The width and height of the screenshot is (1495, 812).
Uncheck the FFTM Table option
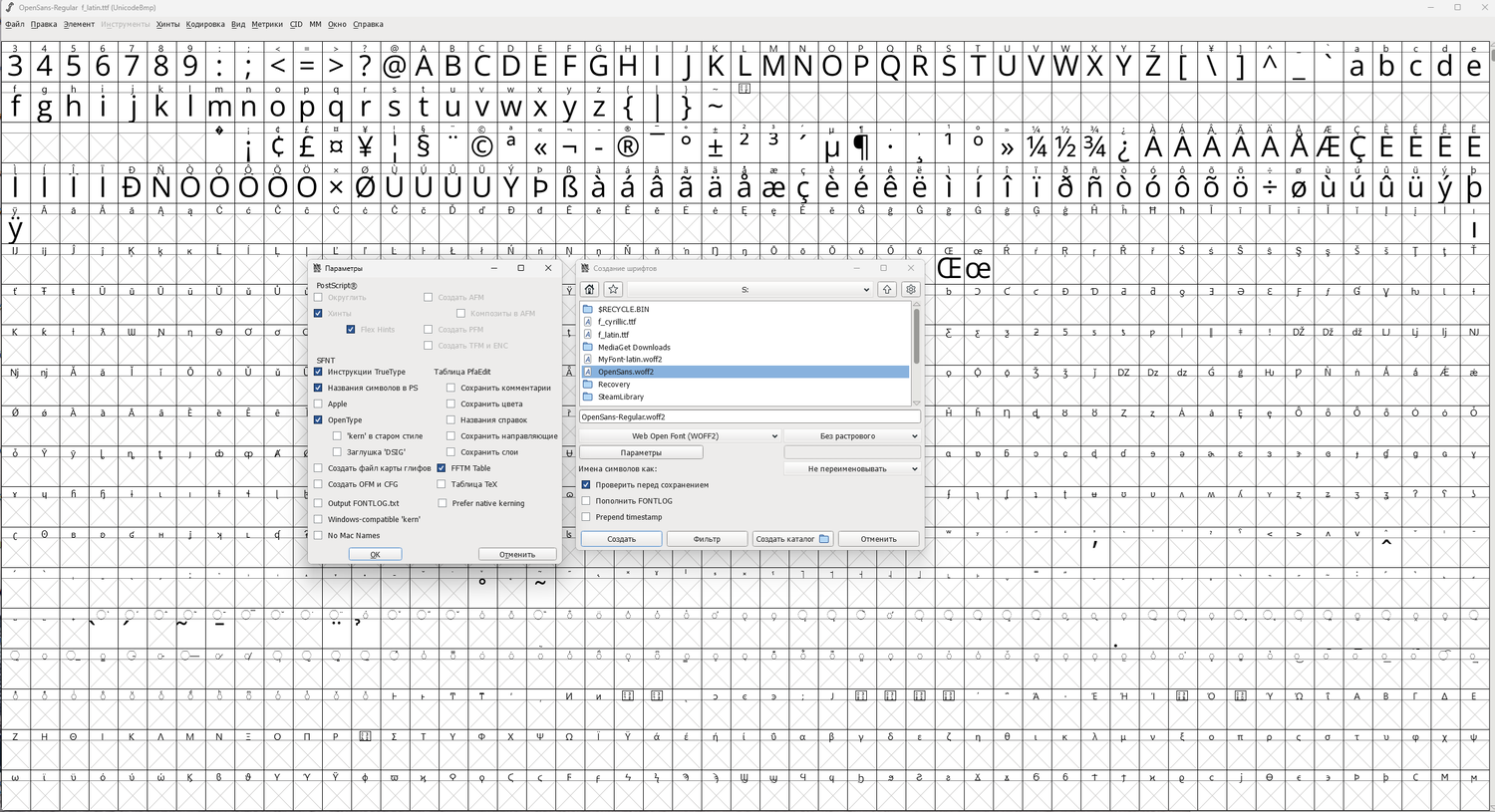(442, 468)
